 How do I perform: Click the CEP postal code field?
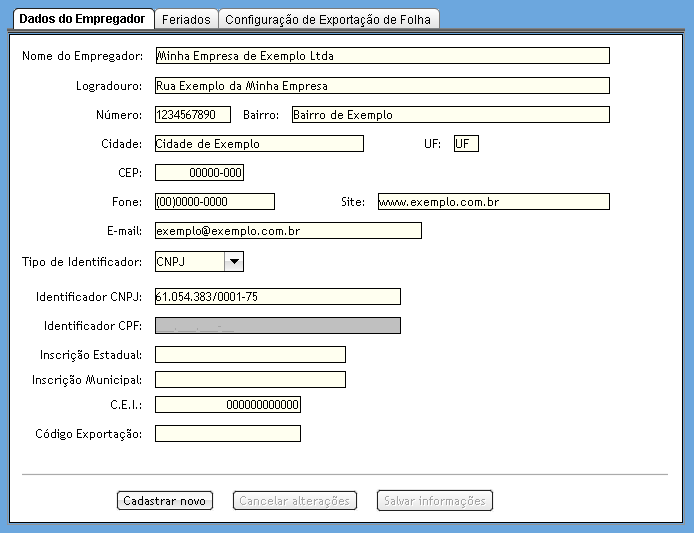tap(199, 173)
